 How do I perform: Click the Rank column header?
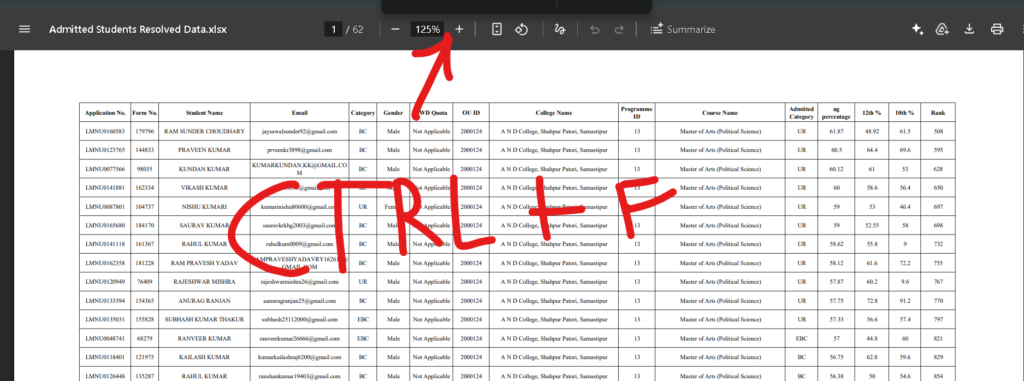tap(938, 112)
